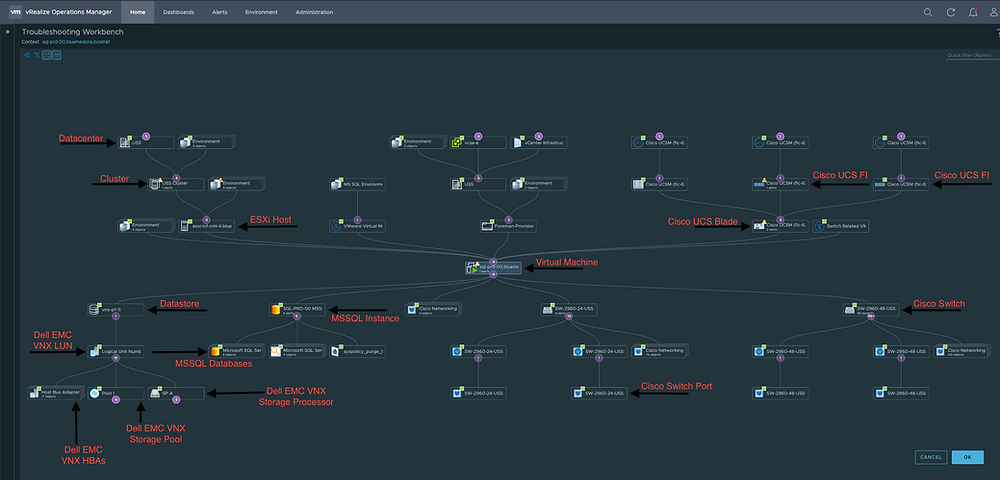Viewport: 1000px width, 480px height.
Task: Click the crossed filter icon in workbench toolbar
Action: 37,55
